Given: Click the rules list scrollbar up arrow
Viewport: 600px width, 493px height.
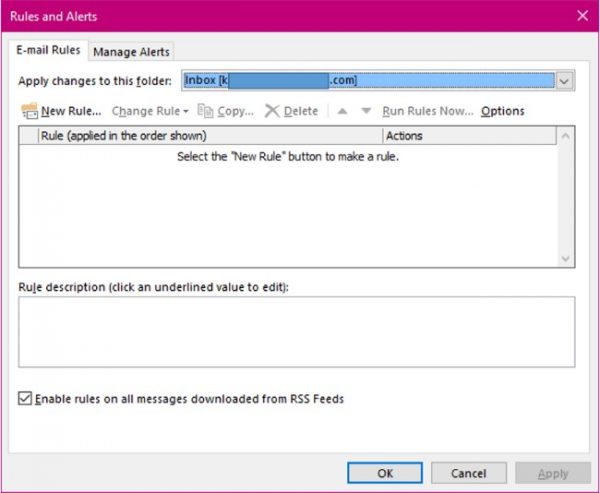Looking at the screenshot, I should pos(566,136).
